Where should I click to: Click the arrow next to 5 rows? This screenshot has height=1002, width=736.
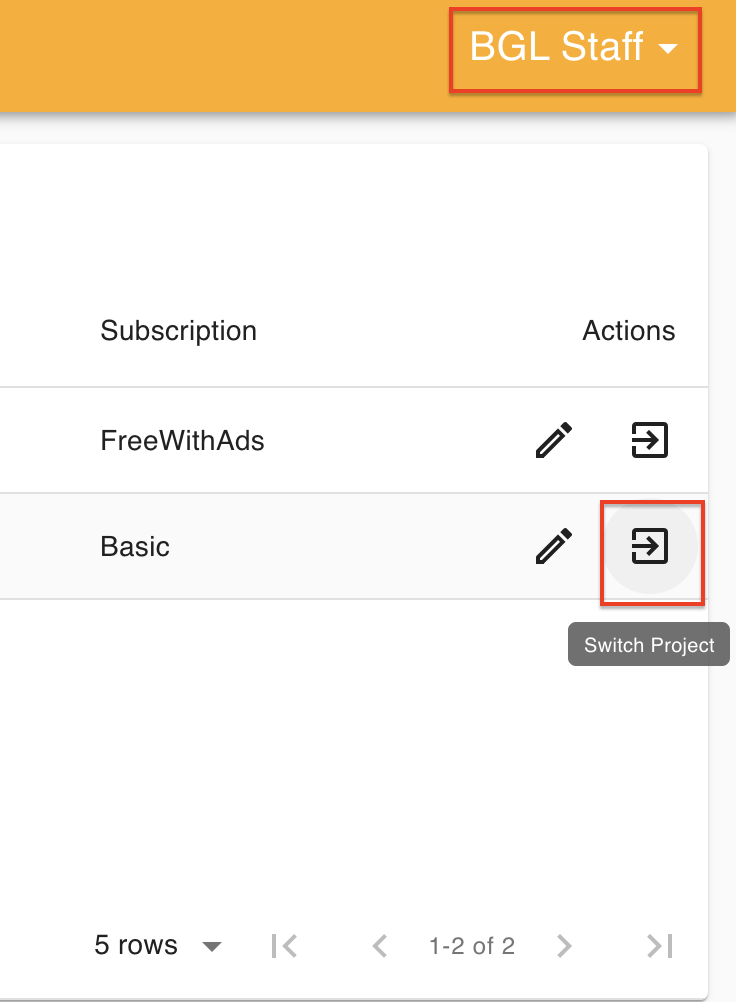[x=211, y=946]
